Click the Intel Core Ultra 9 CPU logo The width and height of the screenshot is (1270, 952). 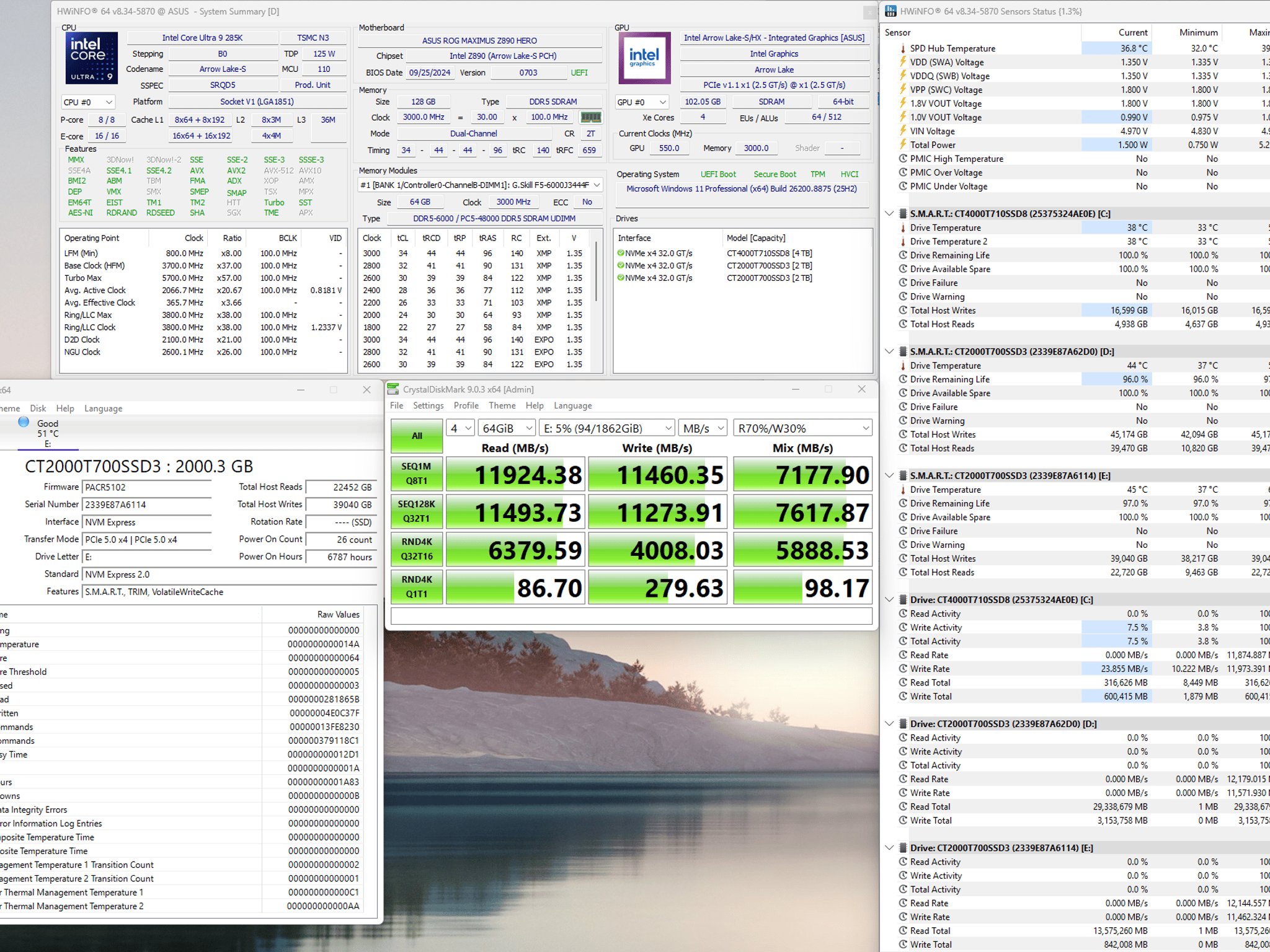91,58
